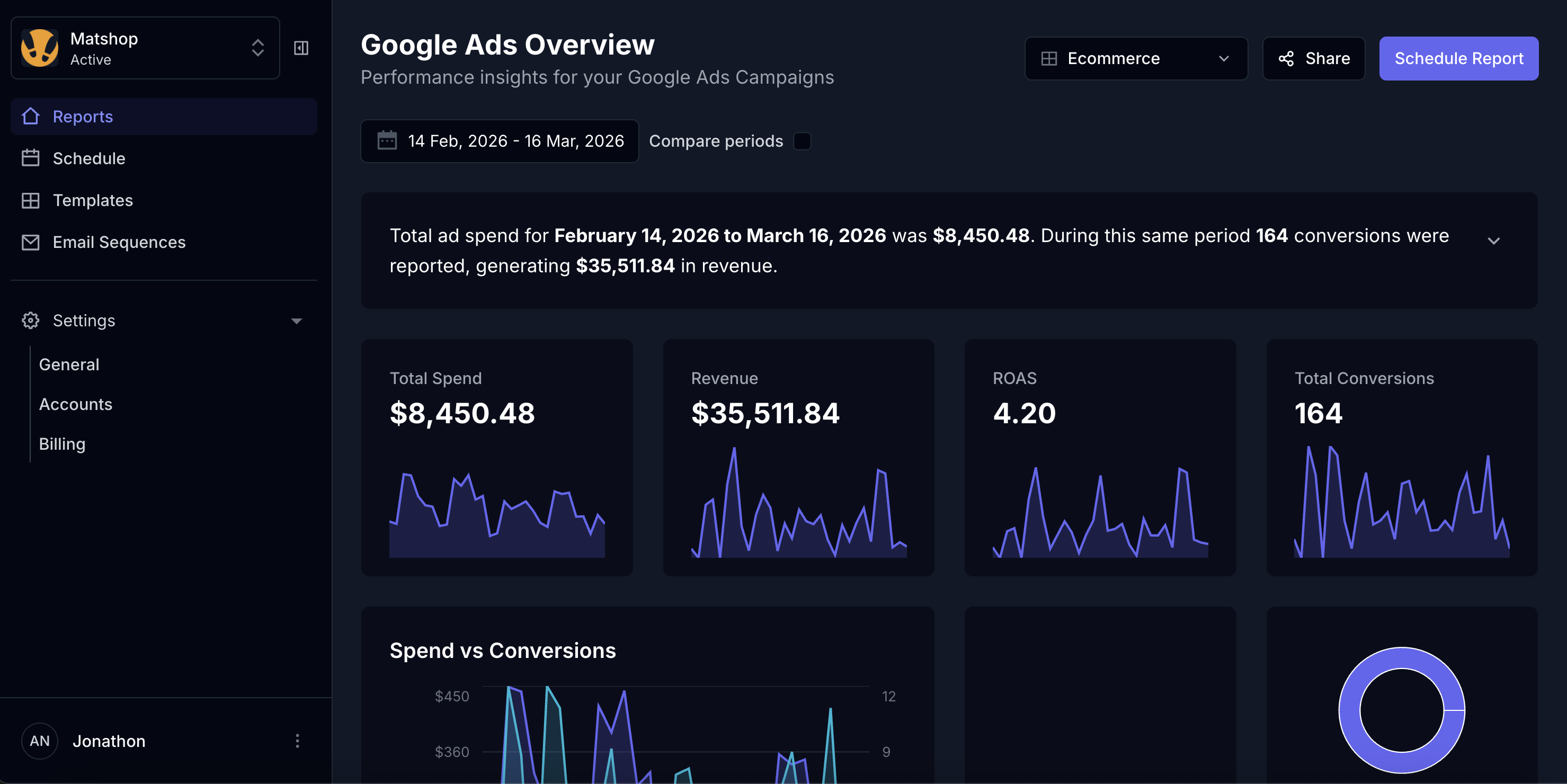This screenshot has height=784, width=1567.
Task: Click the sidebar collapse panel icon
Action: click(301, 48)
